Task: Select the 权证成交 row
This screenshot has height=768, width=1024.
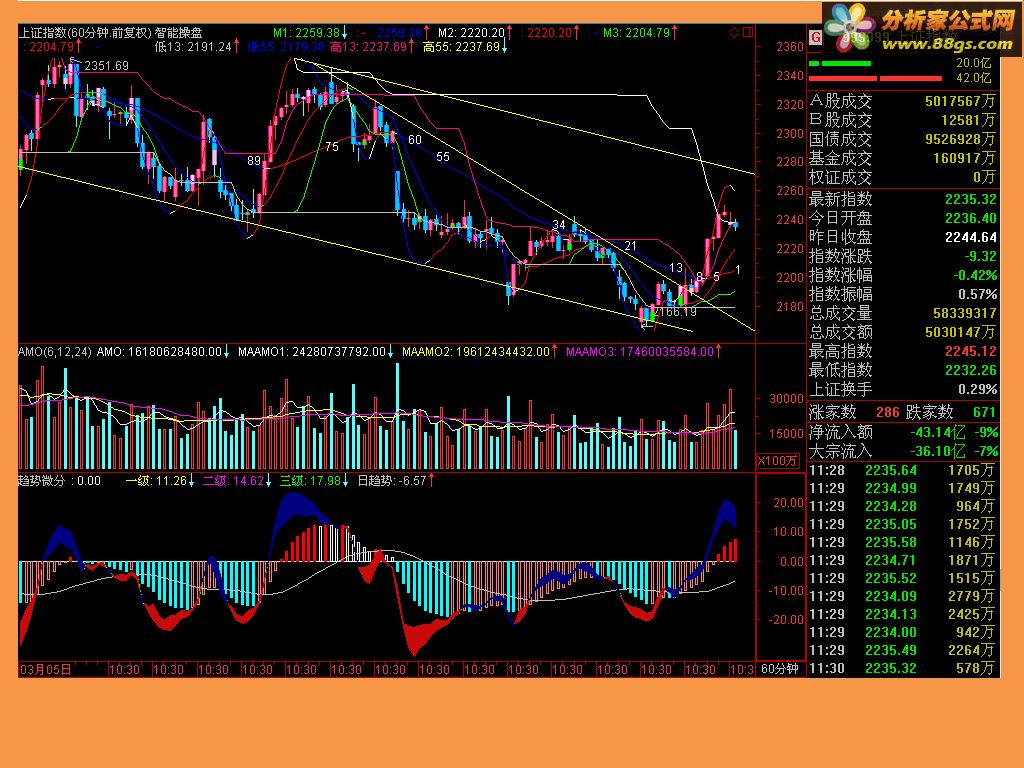Action: coord(903,177)
